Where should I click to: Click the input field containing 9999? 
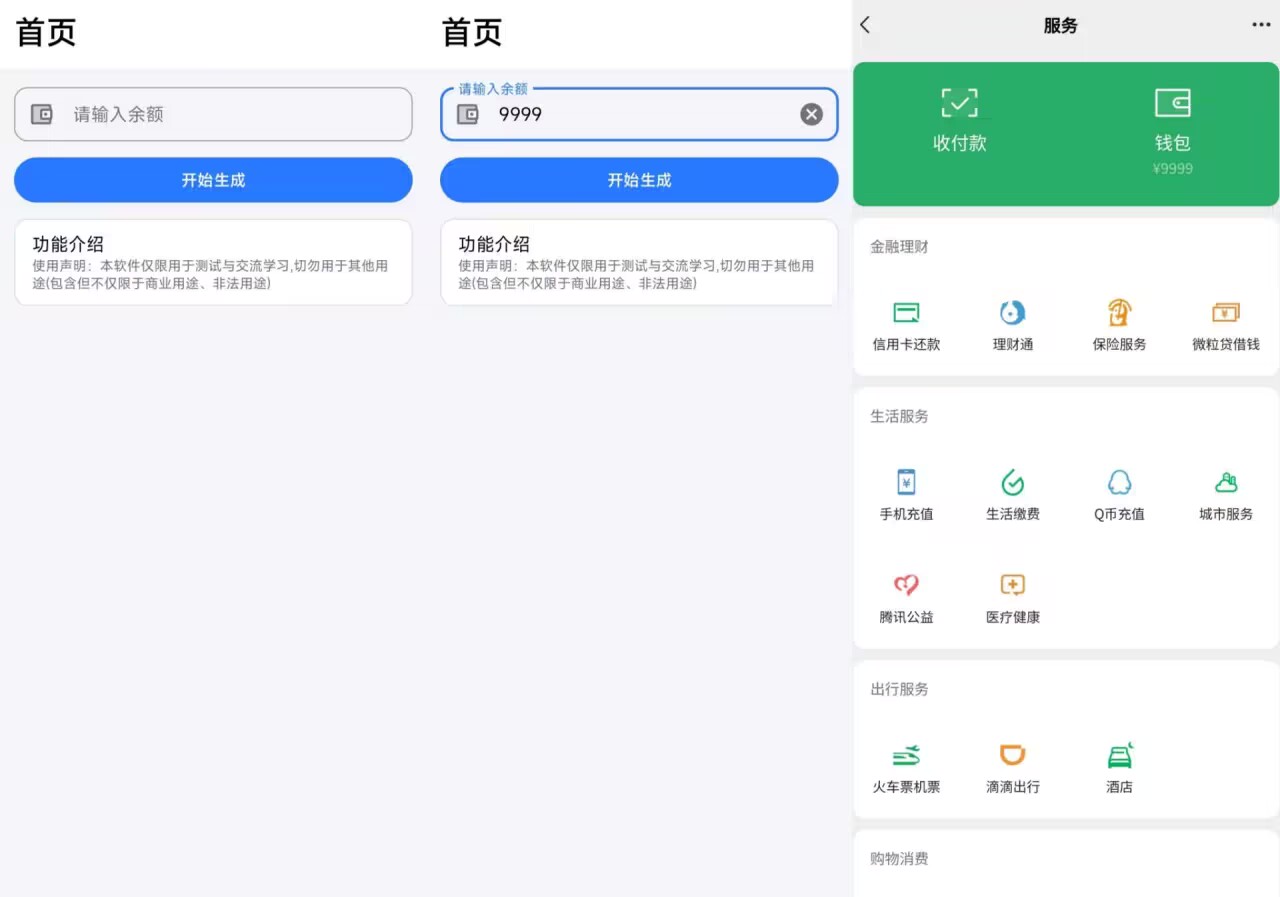coord(639,114)
